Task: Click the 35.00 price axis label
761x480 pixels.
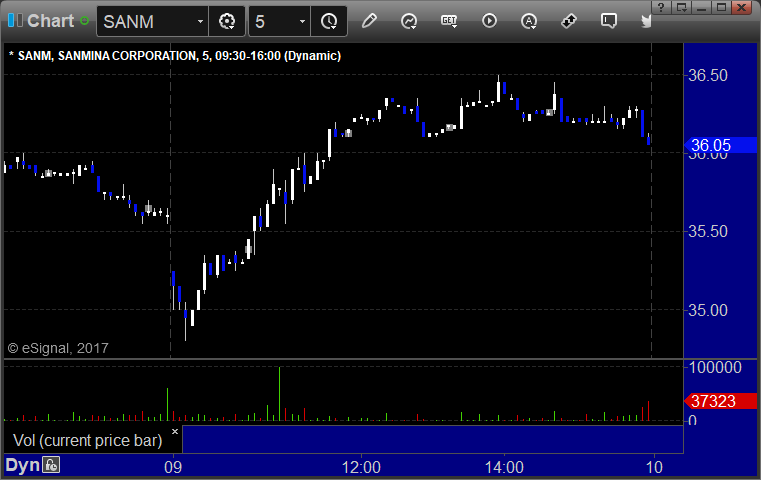Action: (708, 310)
